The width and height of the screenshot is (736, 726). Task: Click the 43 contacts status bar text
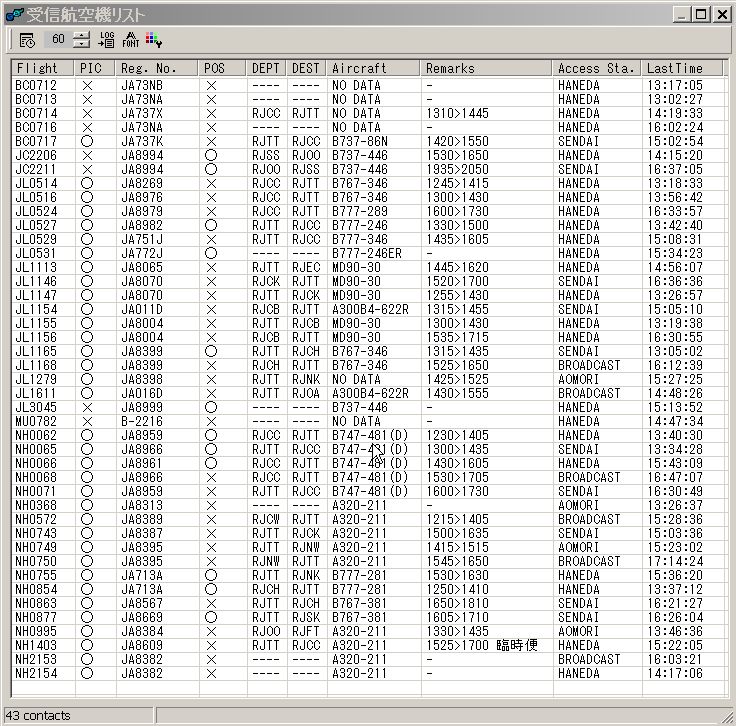pos(38,716)
